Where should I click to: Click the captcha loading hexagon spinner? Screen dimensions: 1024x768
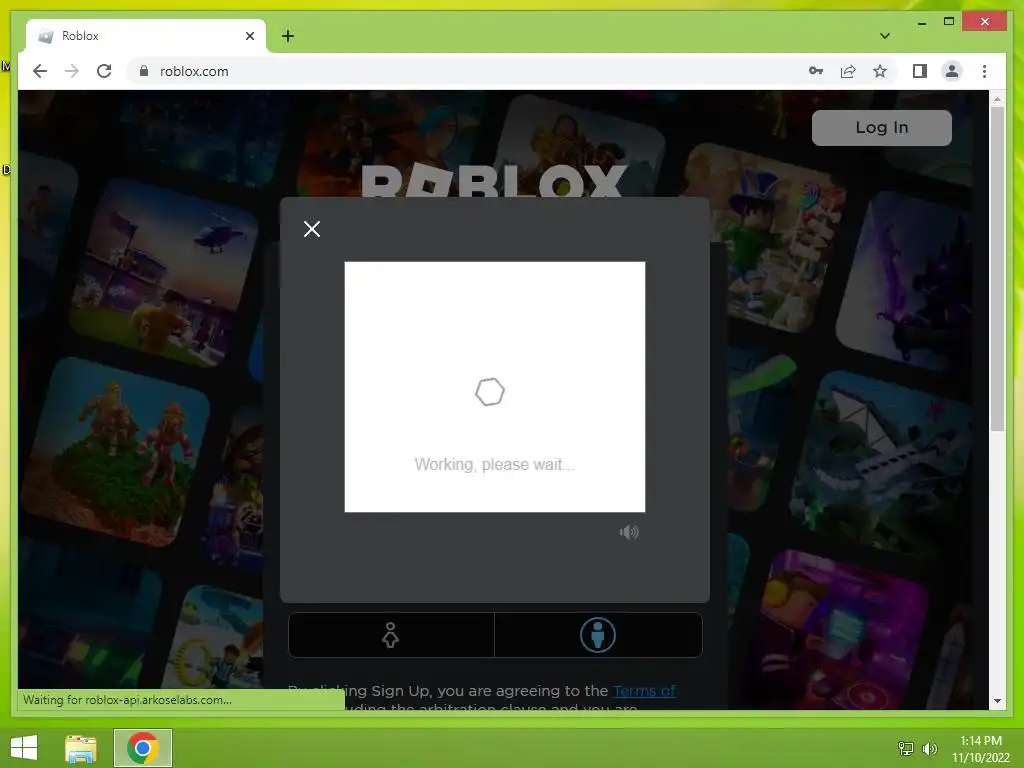pos(490,392)
